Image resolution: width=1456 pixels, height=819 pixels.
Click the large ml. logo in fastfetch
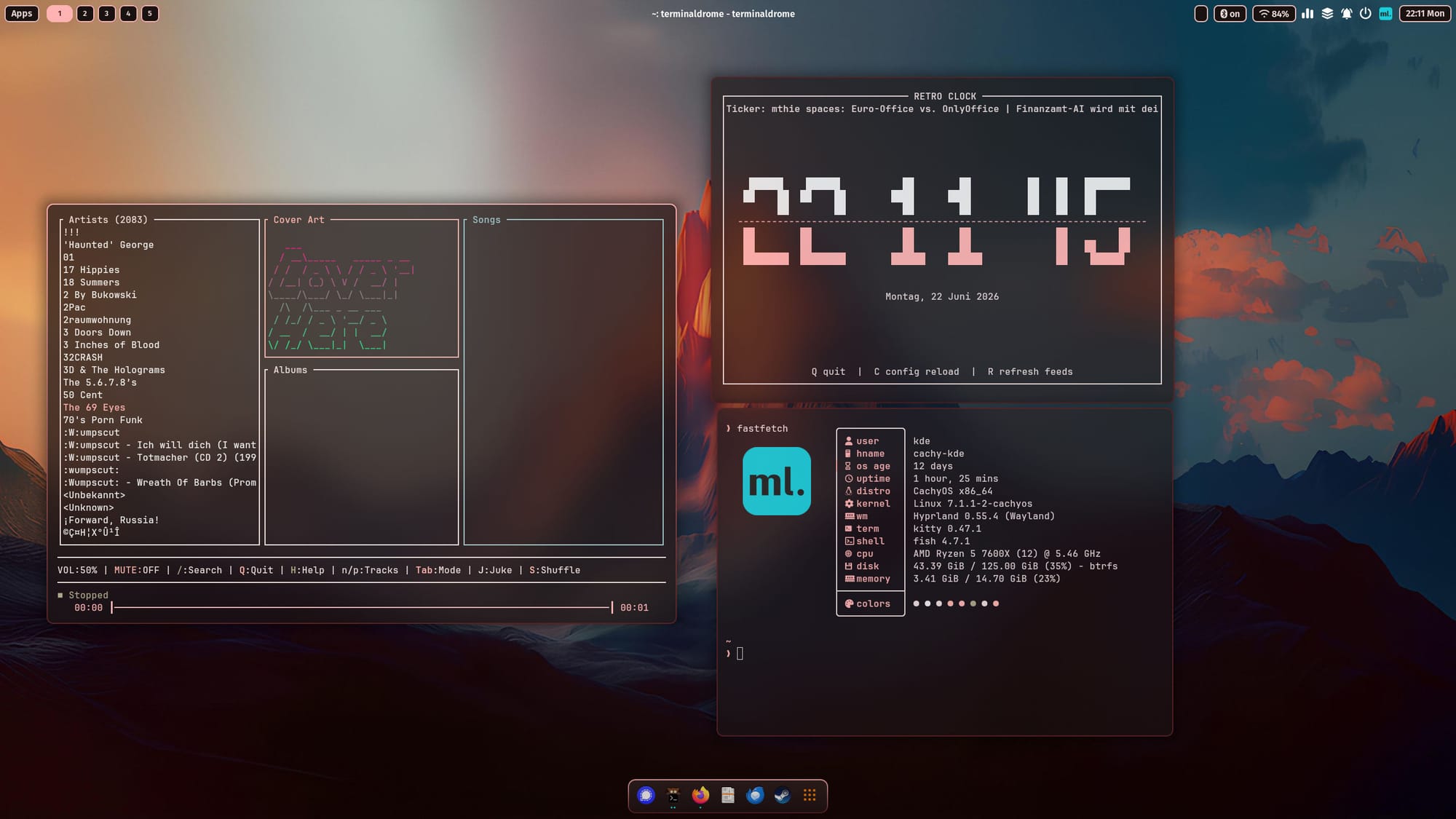(777, 481)
